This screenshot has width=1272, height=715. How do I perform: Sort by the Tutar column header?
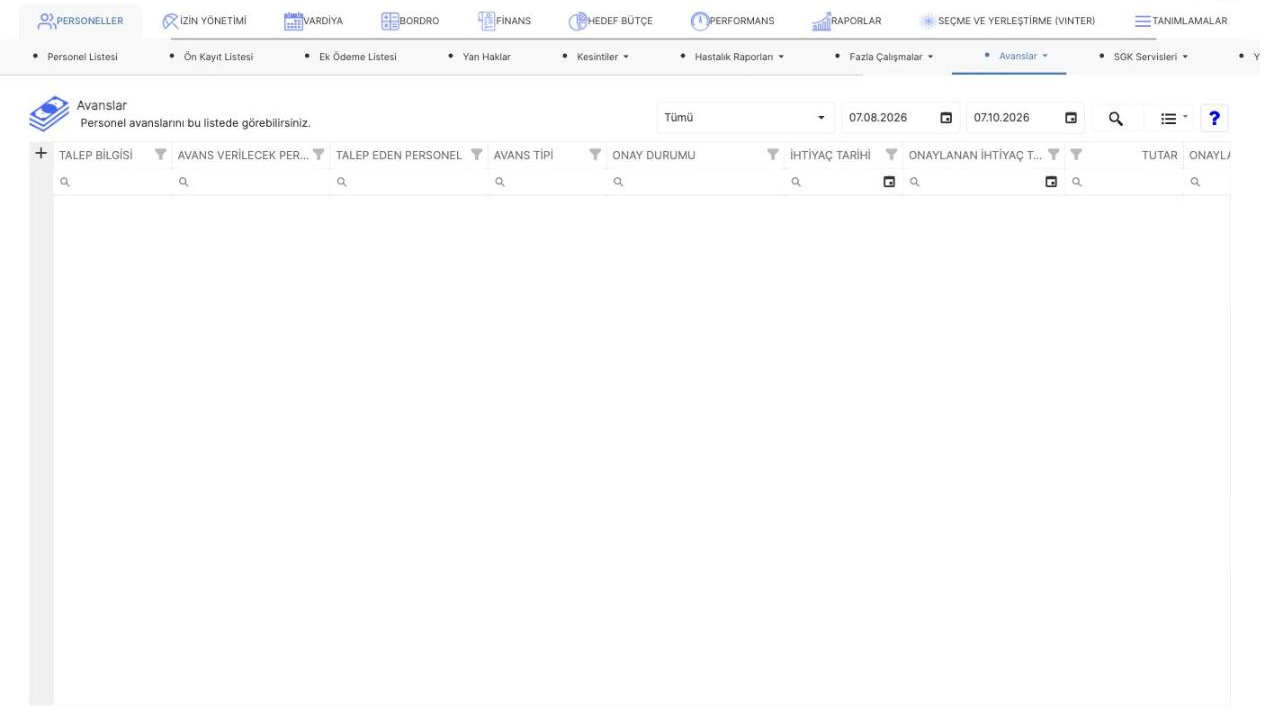(1158, 155)
